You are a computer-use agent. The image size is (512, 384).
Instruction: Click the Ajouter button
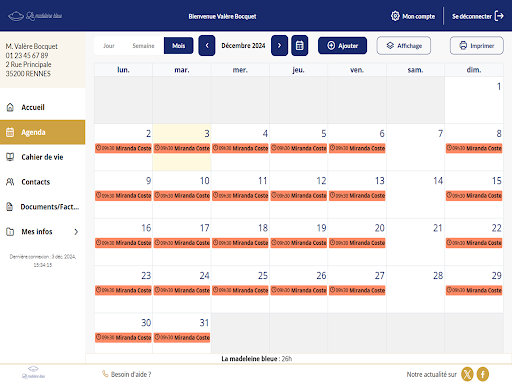pyautogui.click(x=342, y=46)
